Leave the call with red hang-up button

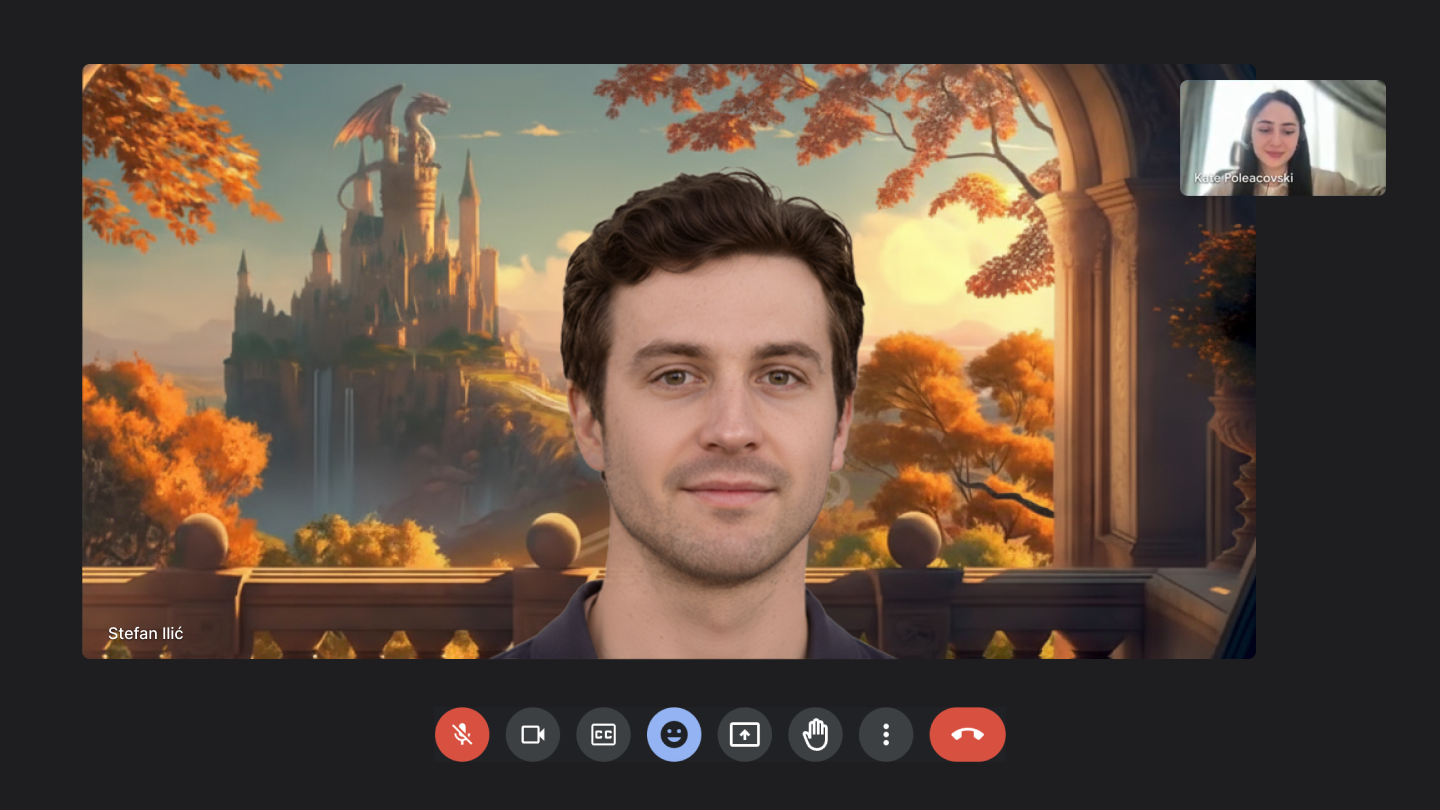(967, 735)
